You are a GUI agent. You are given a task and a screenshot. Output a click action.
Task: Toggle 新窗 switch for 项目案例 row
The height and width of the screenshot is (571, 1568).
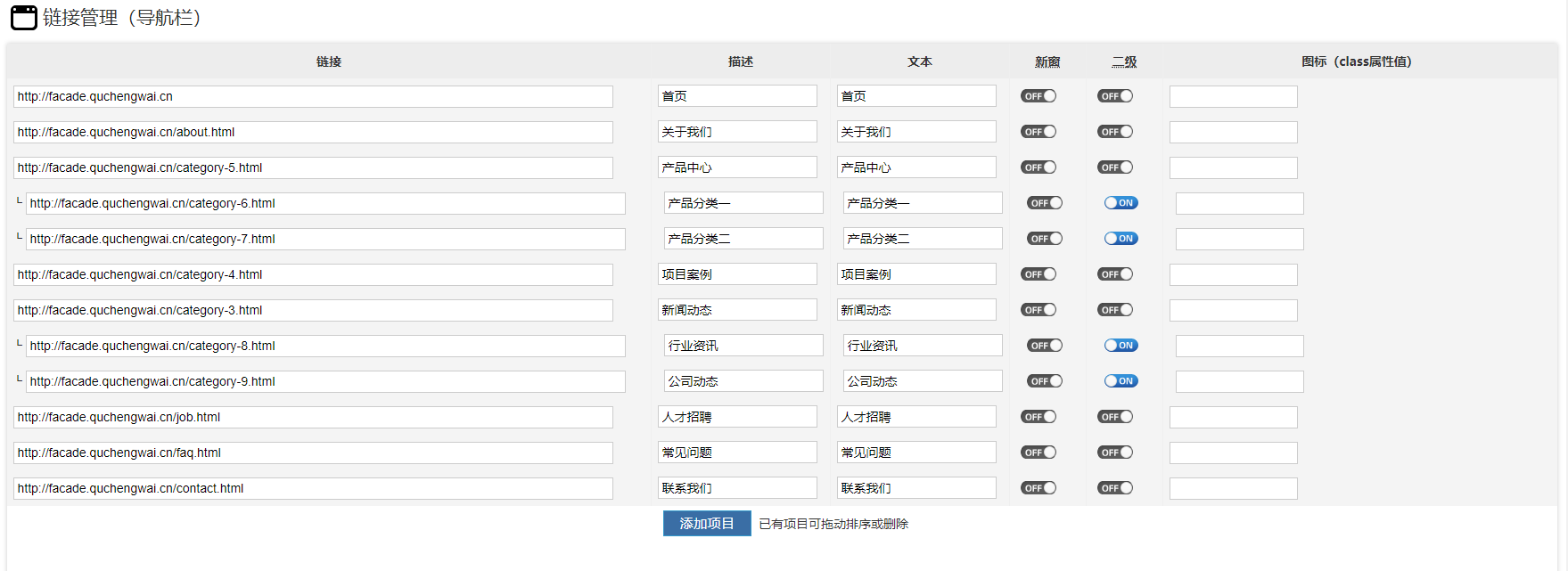tap(1038, 274)
